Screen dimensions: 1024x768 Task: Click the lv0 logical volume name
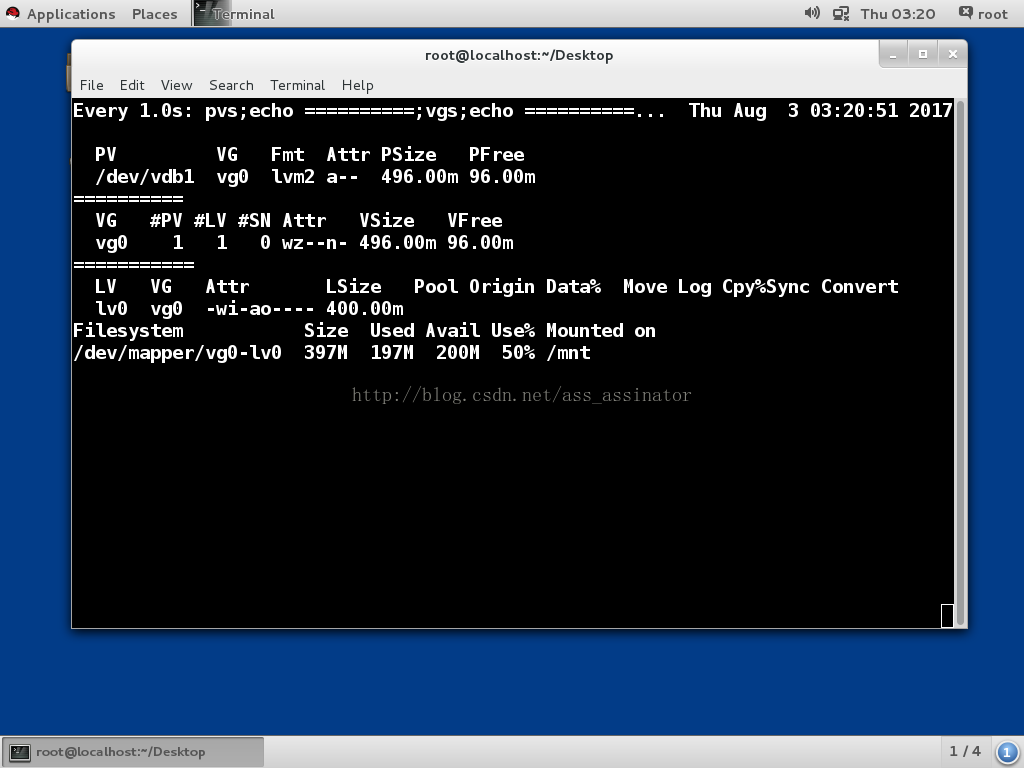pyautogui.click(x=111, y=309)
